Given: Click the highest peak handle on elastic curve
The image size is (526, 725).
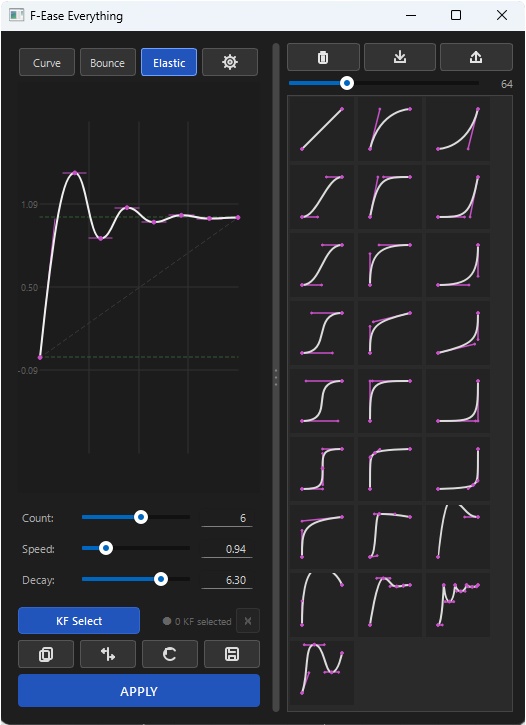Looking at the screenshot, I should click(74, 173).
